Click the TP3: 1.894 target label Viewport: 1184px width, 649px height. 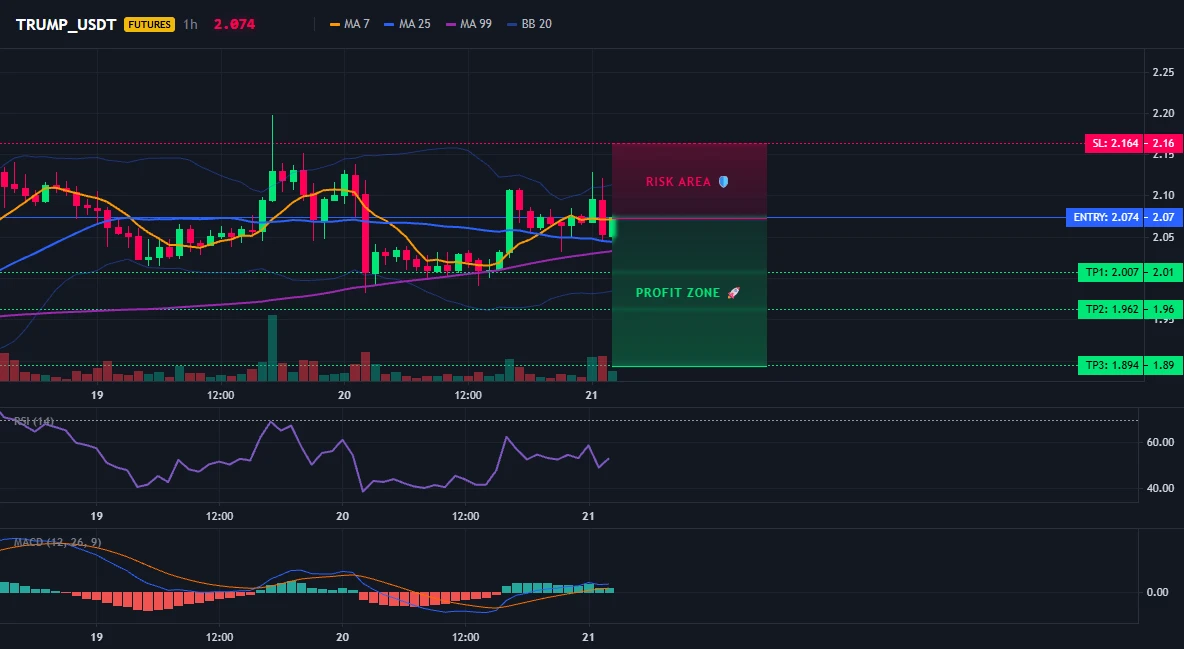pos(1110,366)
